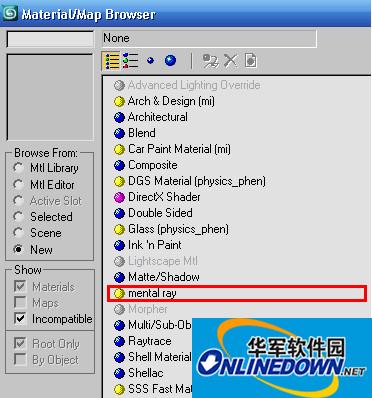Screen dimensions: 372x398
Task: Click blue sphere icon beside Composite
Action: [119, 165]
